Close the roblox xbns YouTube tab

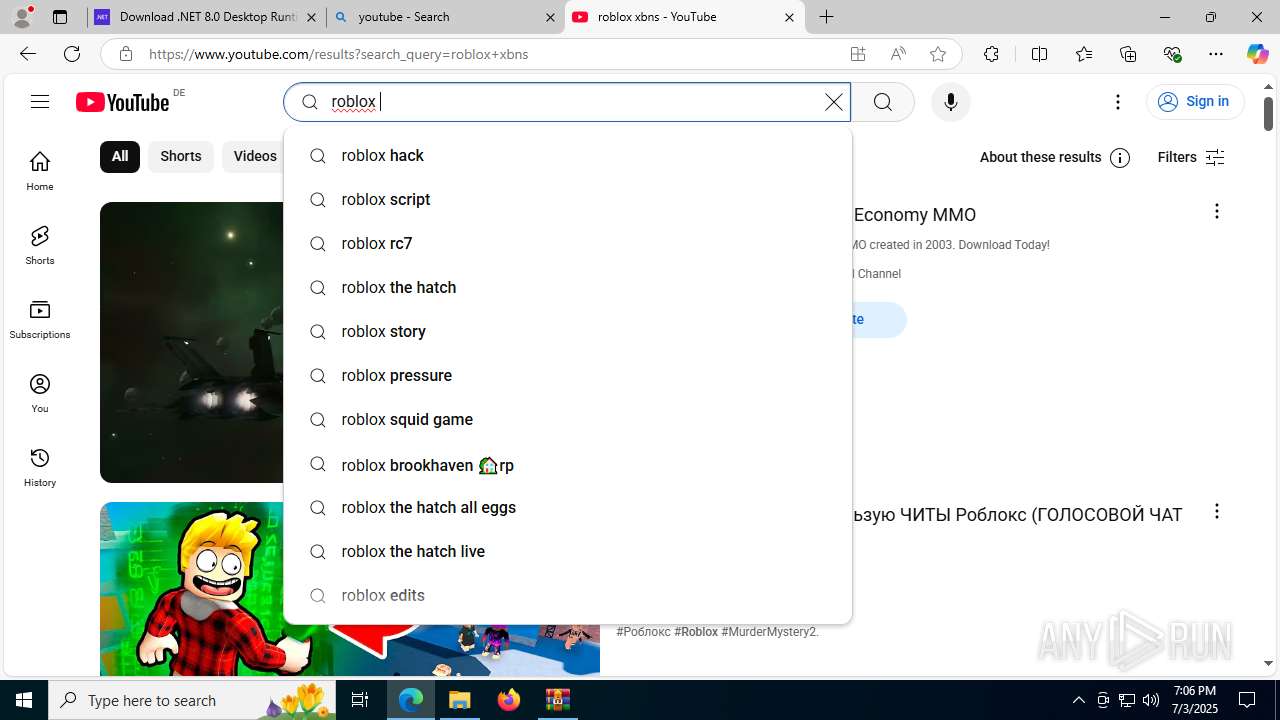tap(789, 17)
